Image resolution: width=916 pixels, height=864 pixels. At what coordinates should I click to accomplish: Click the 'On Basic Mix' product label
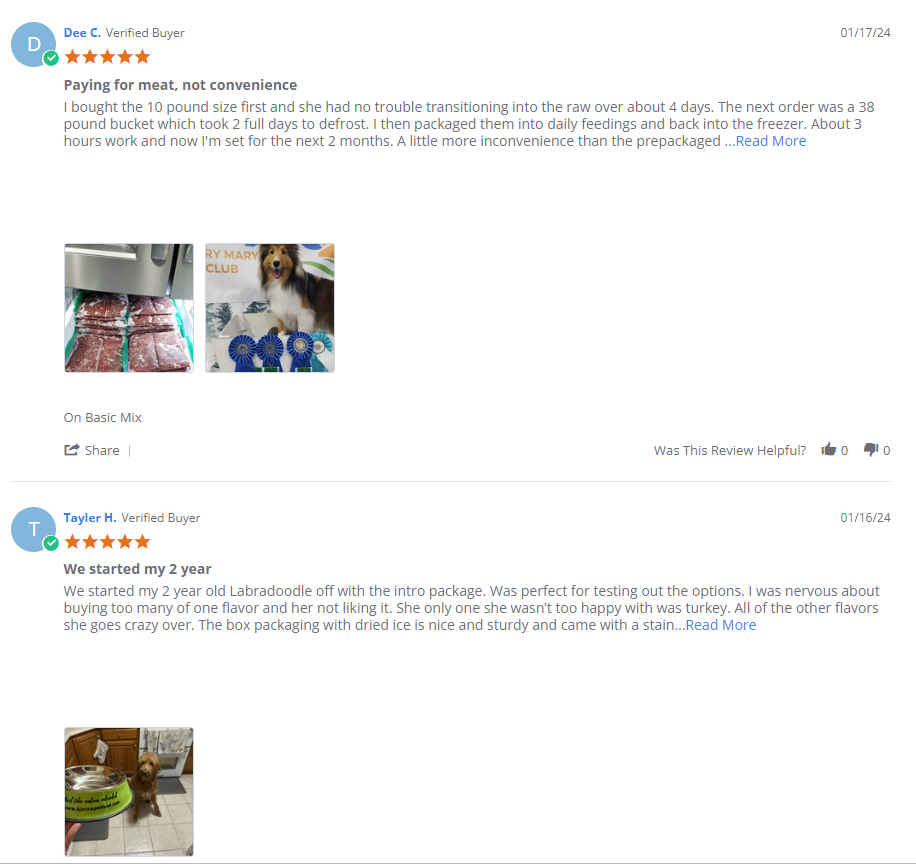[x=103, y=418]
